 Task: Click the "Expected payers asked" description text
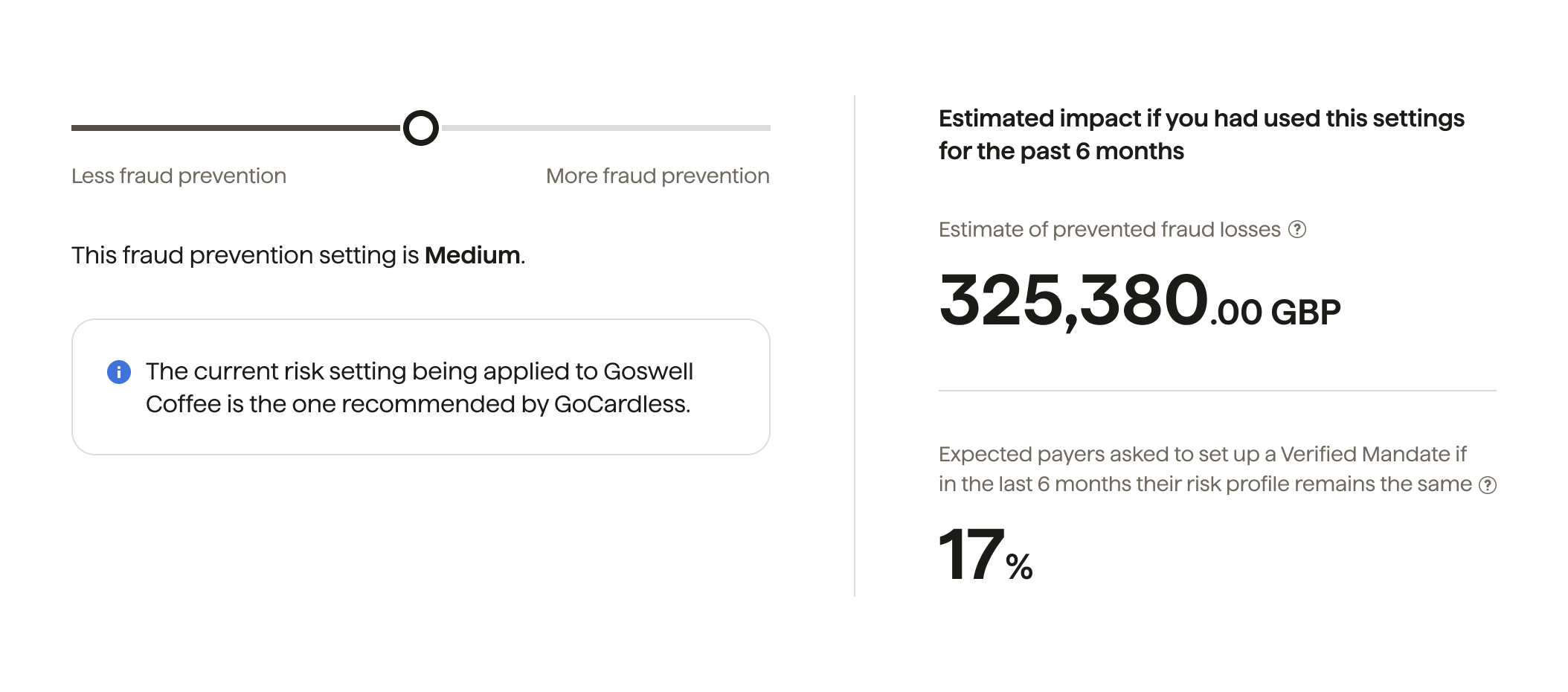tap(1202, 469)
